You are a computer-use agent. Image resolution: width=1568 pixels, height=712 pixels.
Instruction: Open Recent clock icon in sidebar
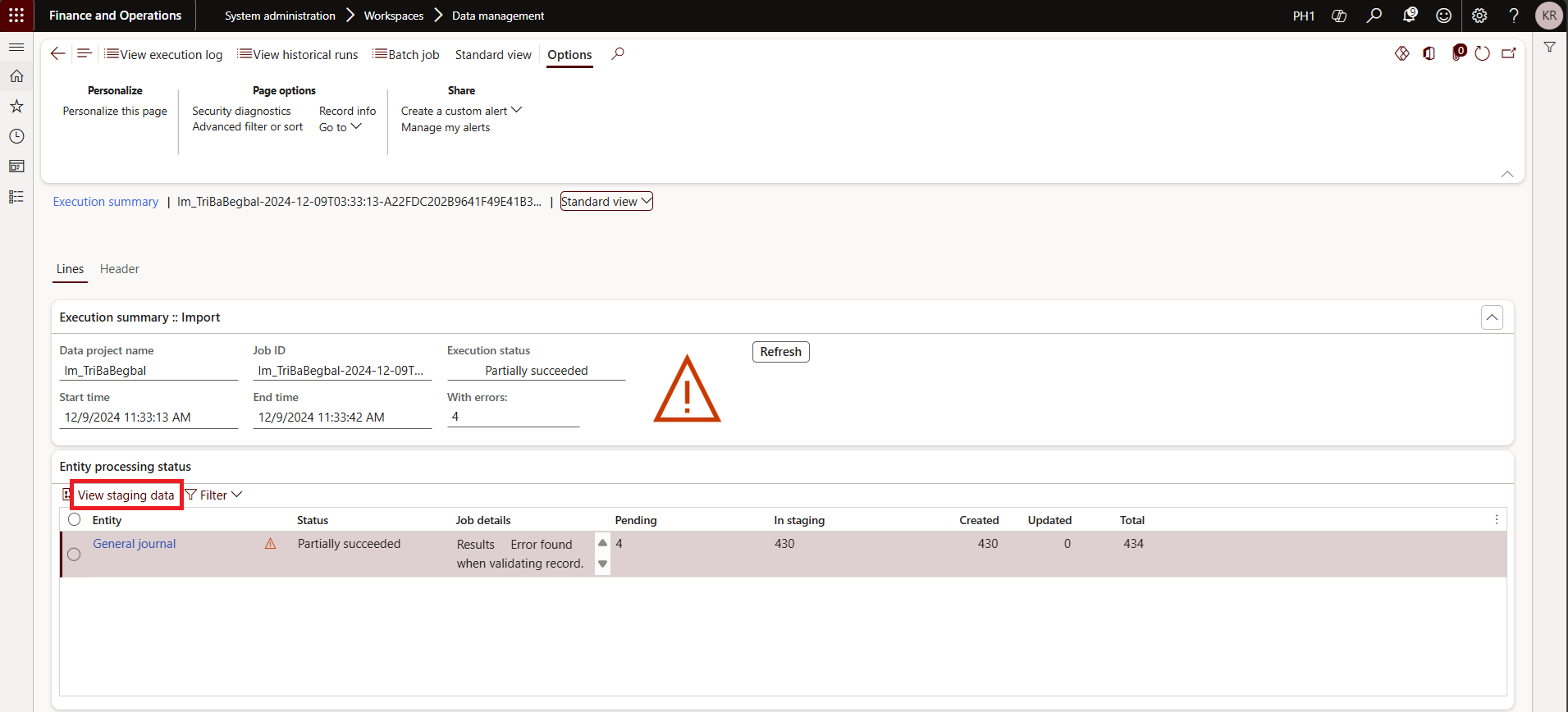16,136
